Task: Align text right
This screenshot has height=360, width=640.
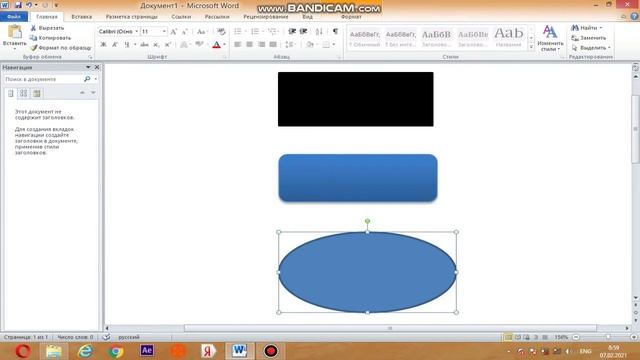Action: coord(261,44)
